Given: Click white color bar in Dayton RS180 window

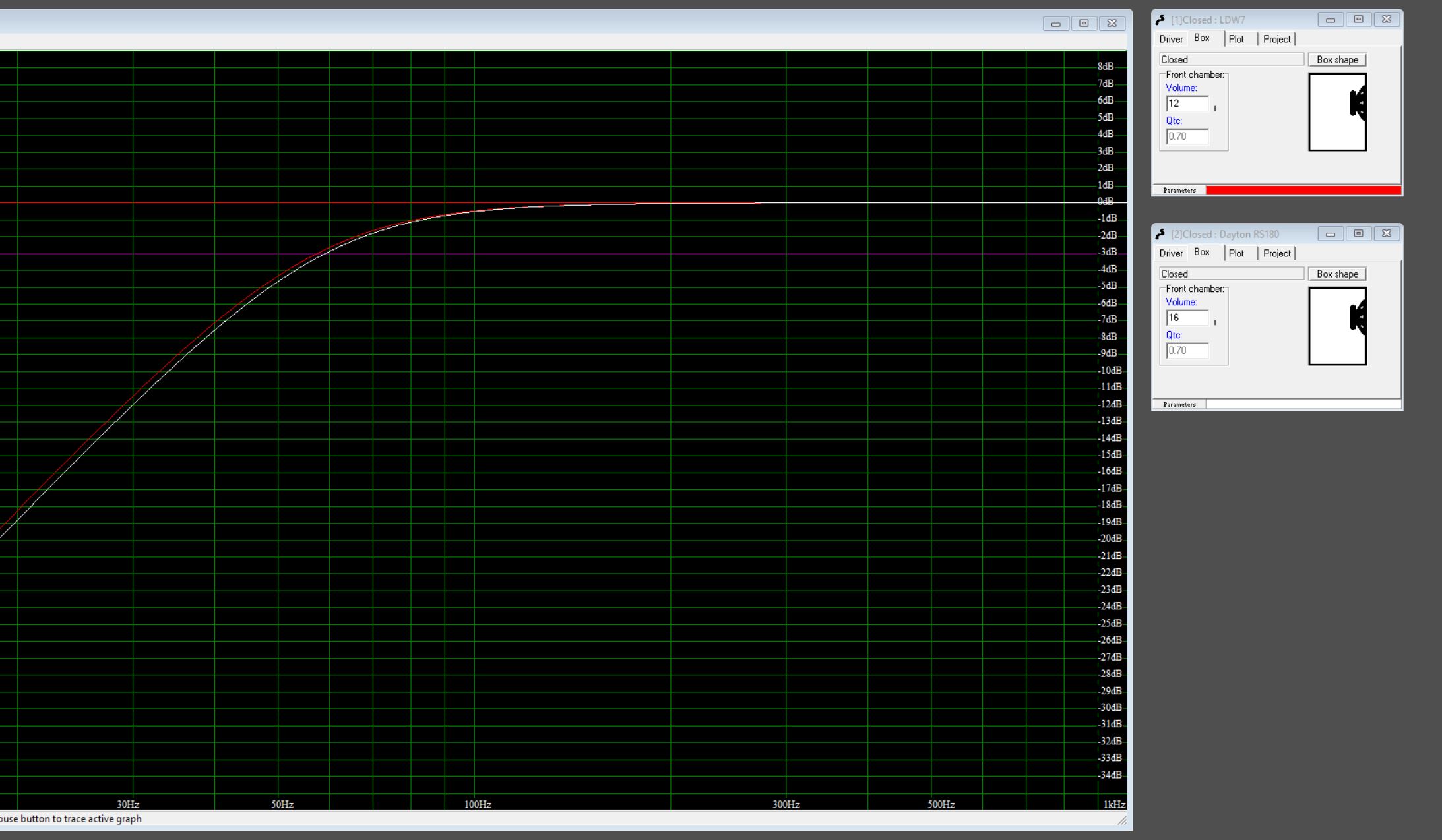Looking at the screenshot, I should point(1303,404).
